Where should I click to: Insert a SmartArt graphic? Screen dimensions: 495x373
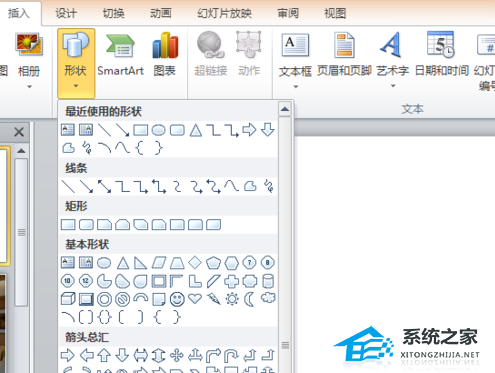pos(120,54)
